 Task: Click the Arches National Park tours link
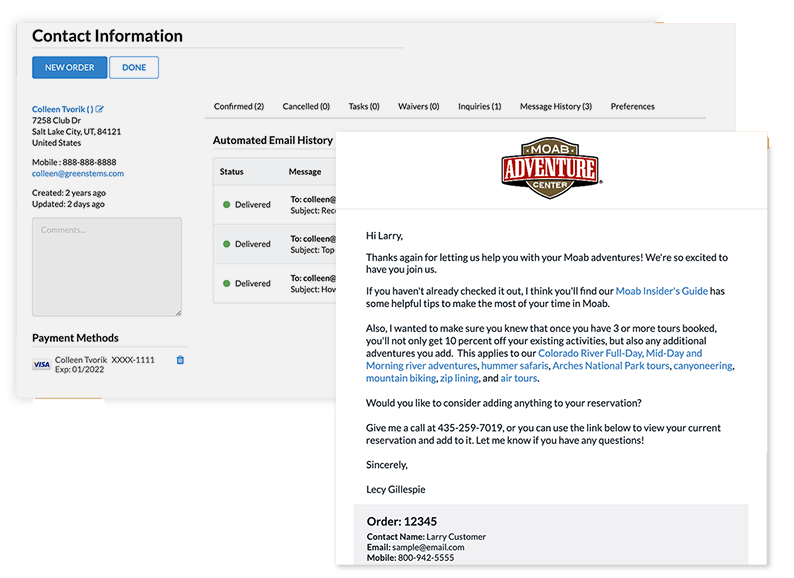point(611,366)
